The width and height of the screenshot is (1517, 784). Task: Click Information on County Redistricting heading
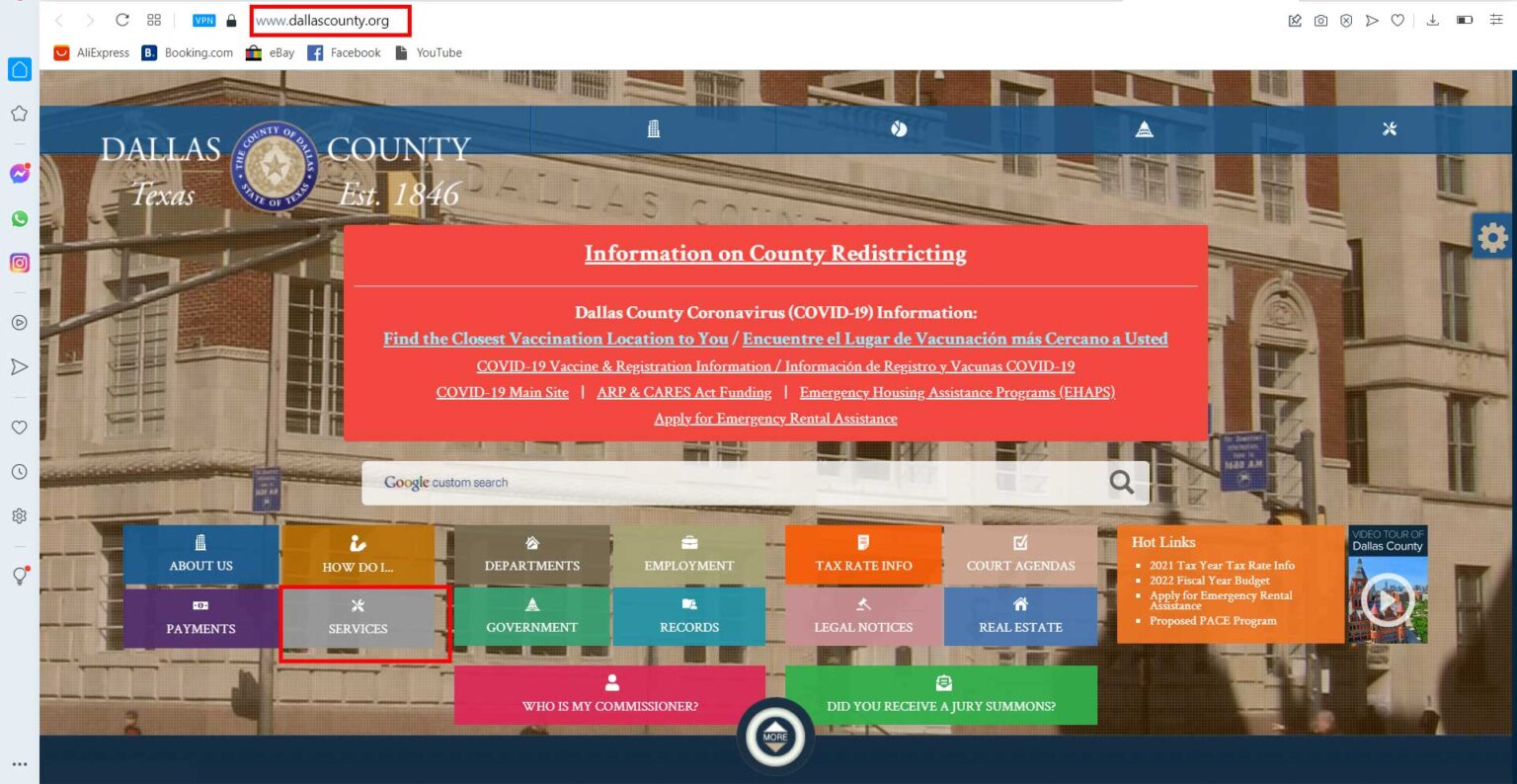click(x=774, y=254)
